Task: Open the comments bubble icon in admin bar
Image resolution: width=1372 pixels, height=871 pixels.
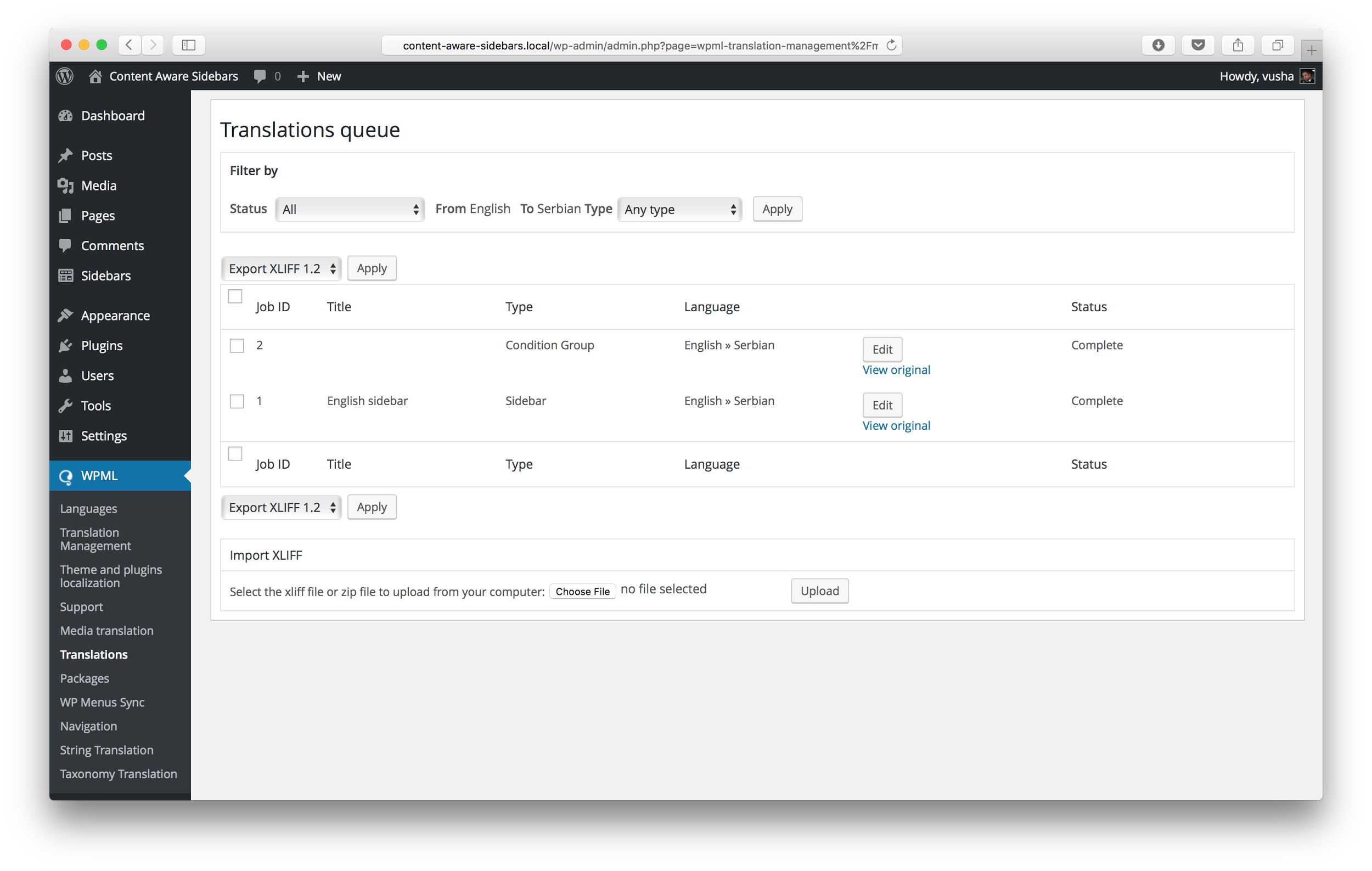Action: [x=260, y=76]
